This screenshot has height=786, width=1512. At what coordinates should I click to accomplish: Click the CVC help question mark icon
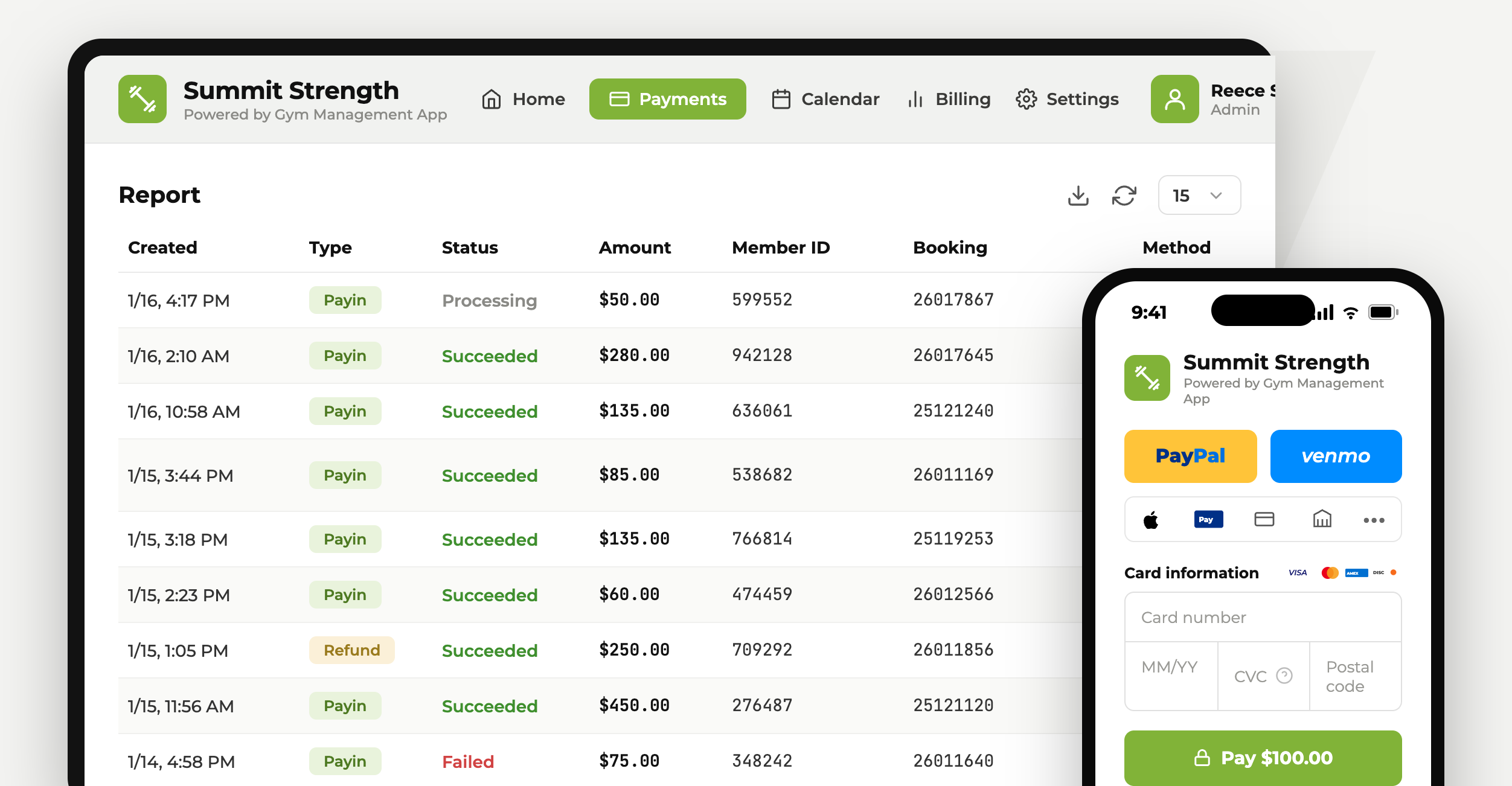coord(1284,676)
